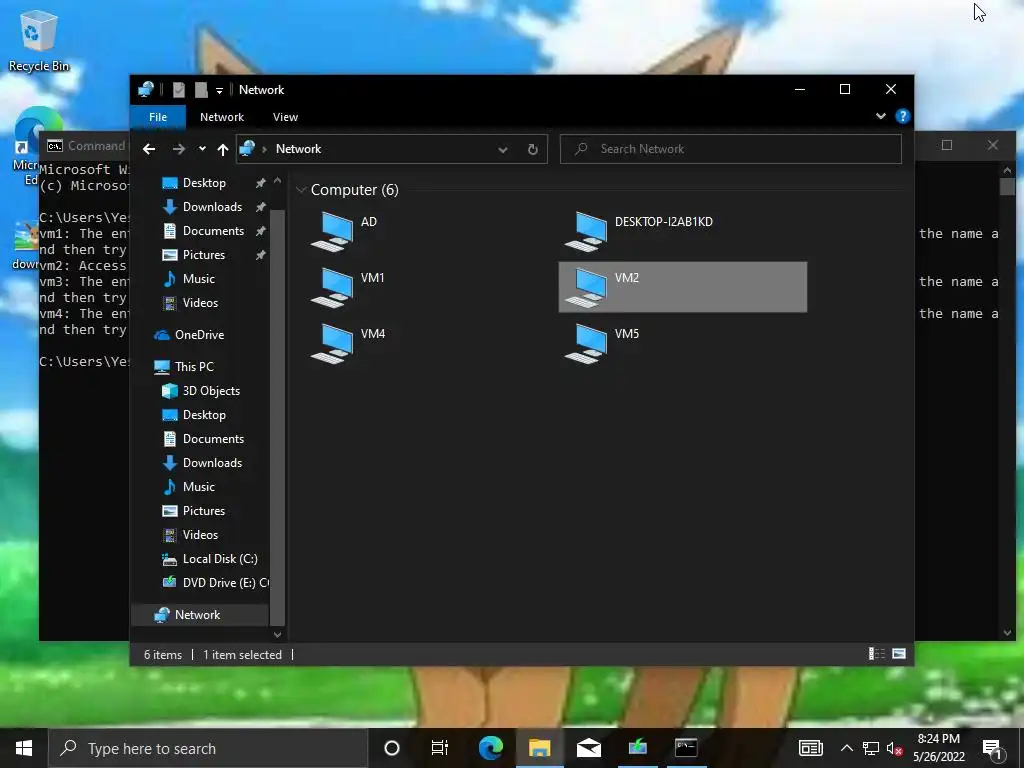Viewport: 1024px width, 768px height.
Task: Show hidden system tray icons
Action: click(846, 748)
